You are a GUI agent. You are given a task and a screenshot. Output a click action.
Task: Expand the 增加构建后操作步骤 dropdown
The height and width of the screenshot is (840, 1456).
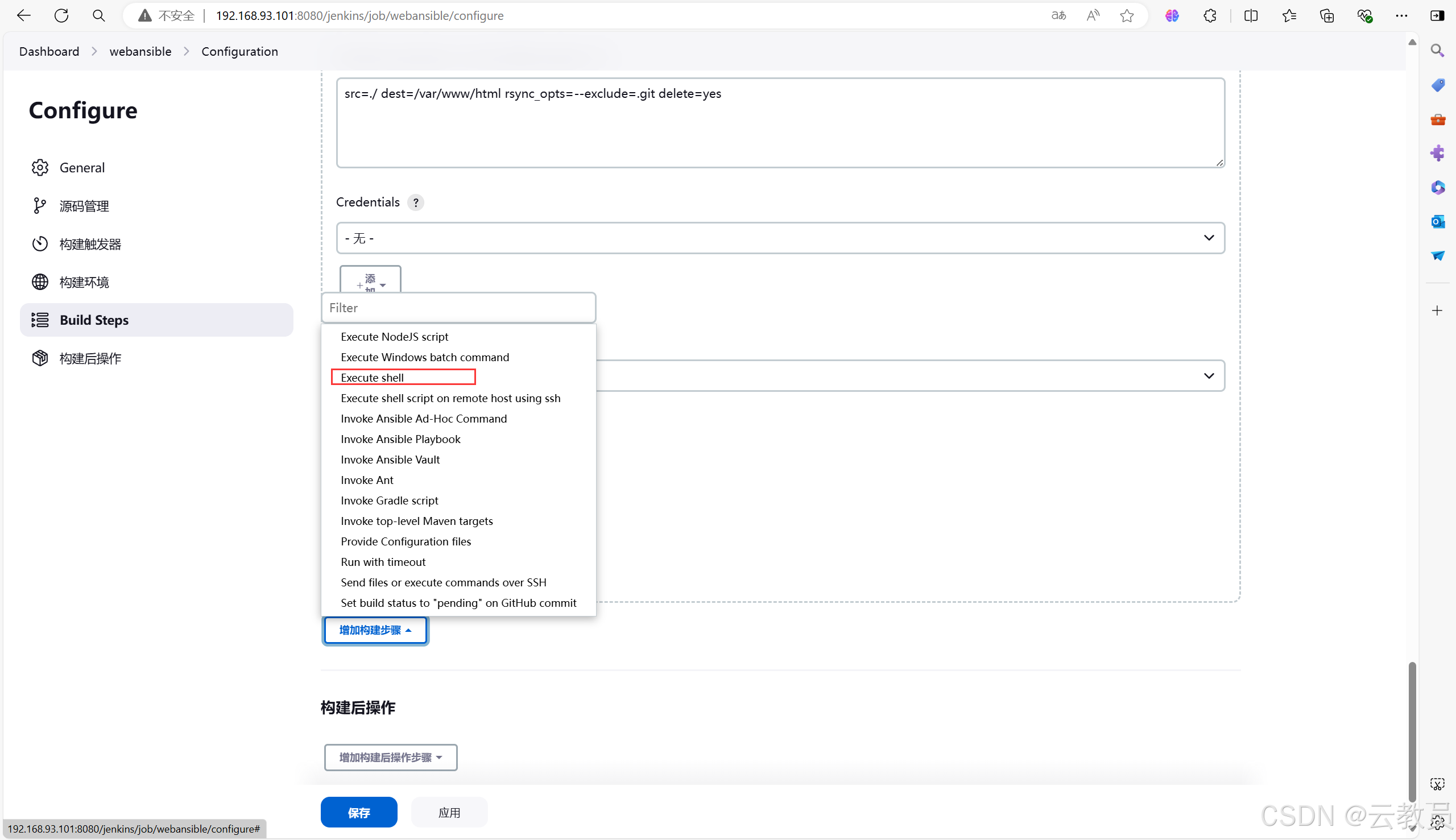pos(390,757)
